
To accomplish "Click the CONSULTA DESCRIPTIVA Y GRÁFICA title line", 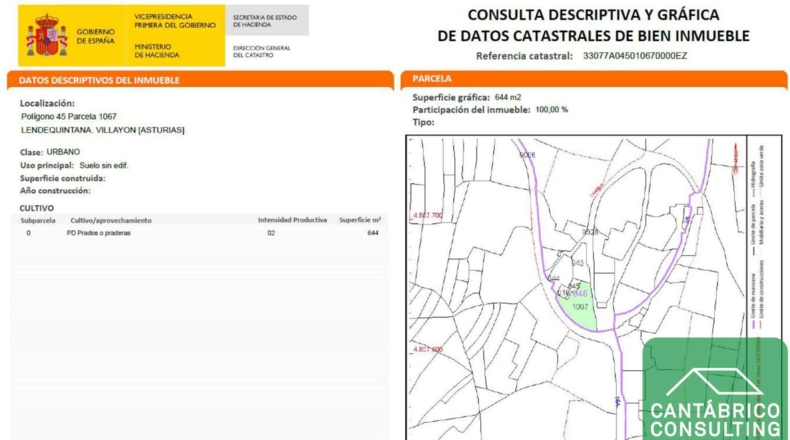I will [593, 15].
